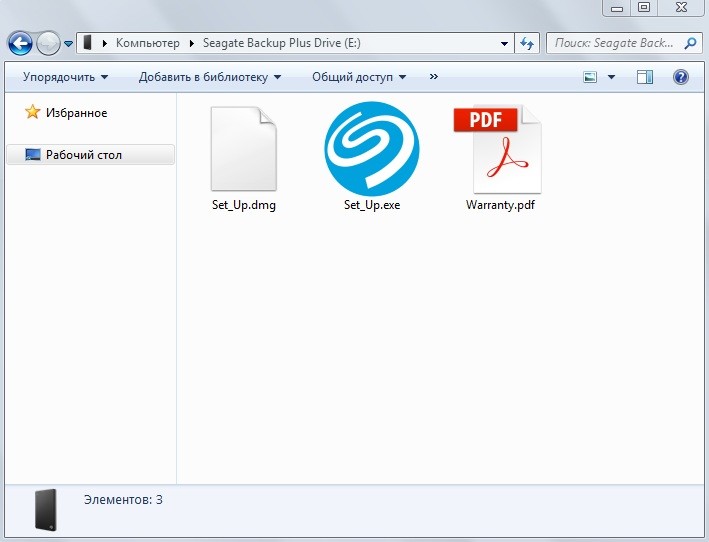The width and height of the screenshot is (709, 542).
Task: Click the Рабочий стол desktop icon
Action: pos(33,155)
